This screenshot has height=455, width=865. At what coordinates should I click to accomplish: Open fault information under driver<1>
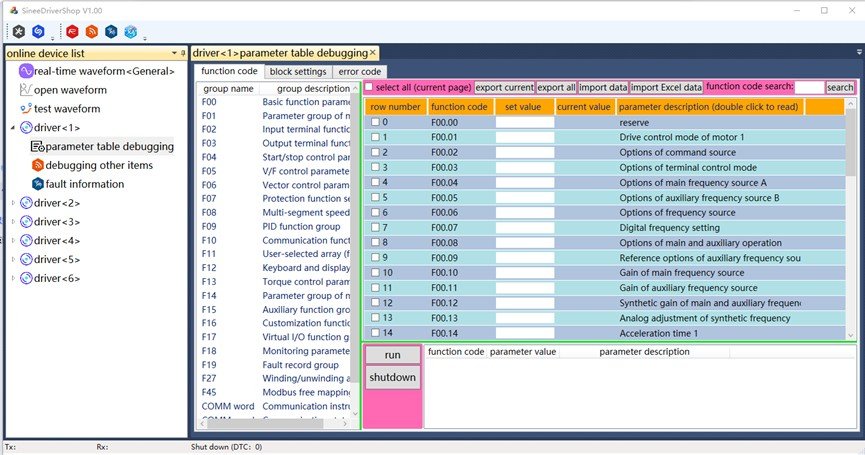(x=84, y=184)
